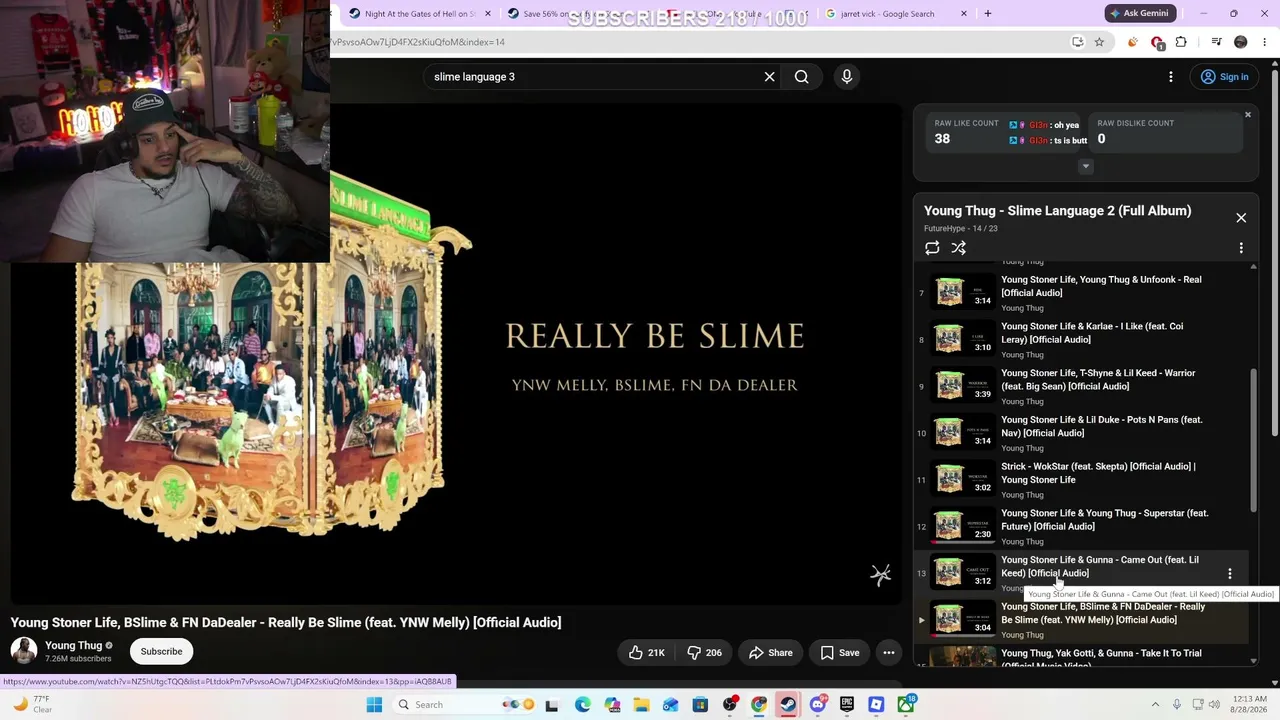
Task: Play 'Superstar (feat. Future)' track
Action: 1081,527
